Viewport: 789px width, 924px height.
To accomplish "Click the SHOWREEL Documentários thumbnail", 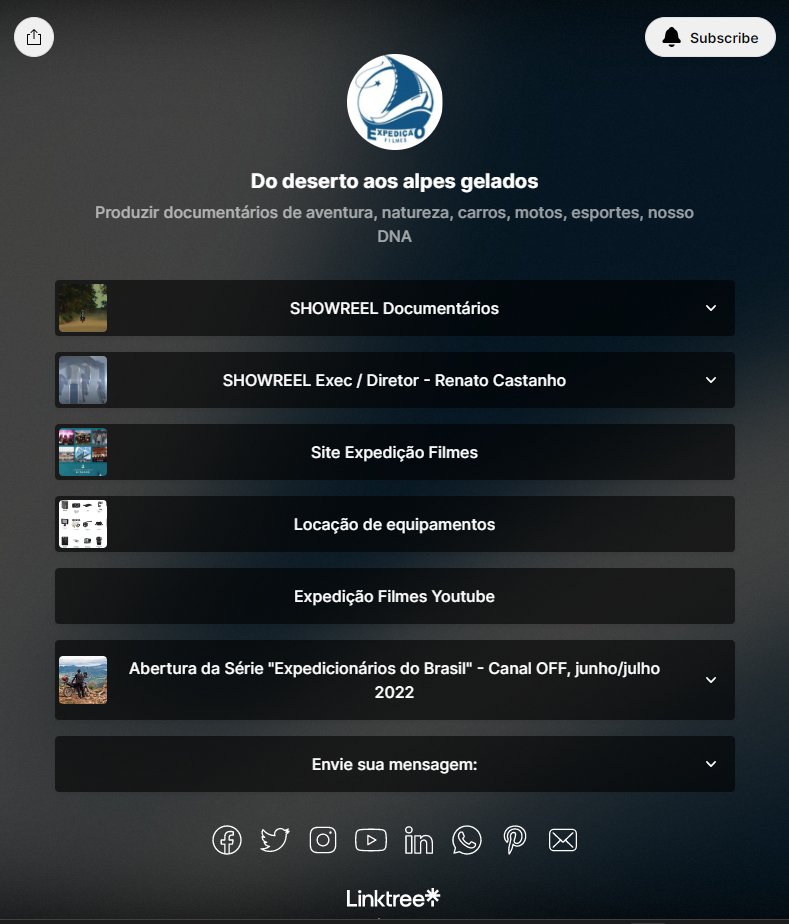I will pos(83,308).
